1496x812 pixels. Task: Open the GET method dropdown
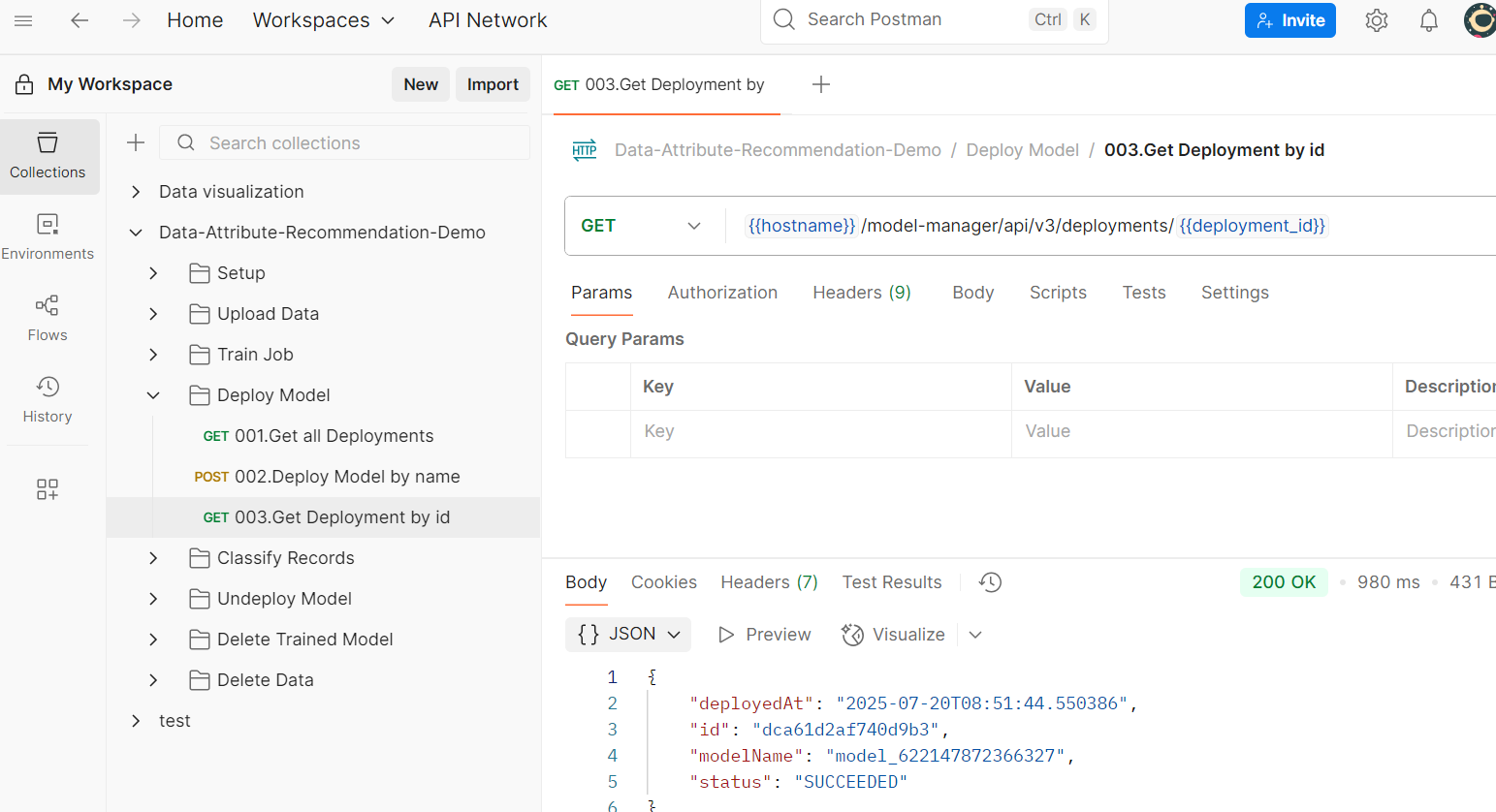[641, 226]
